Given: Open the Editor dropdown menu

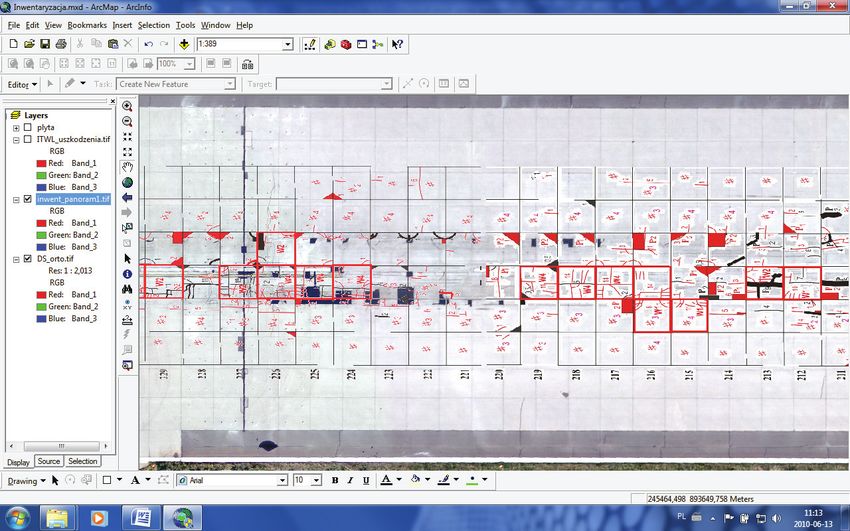Looking at the screenshot, I should pyautogui.click(x=23, y=85).
